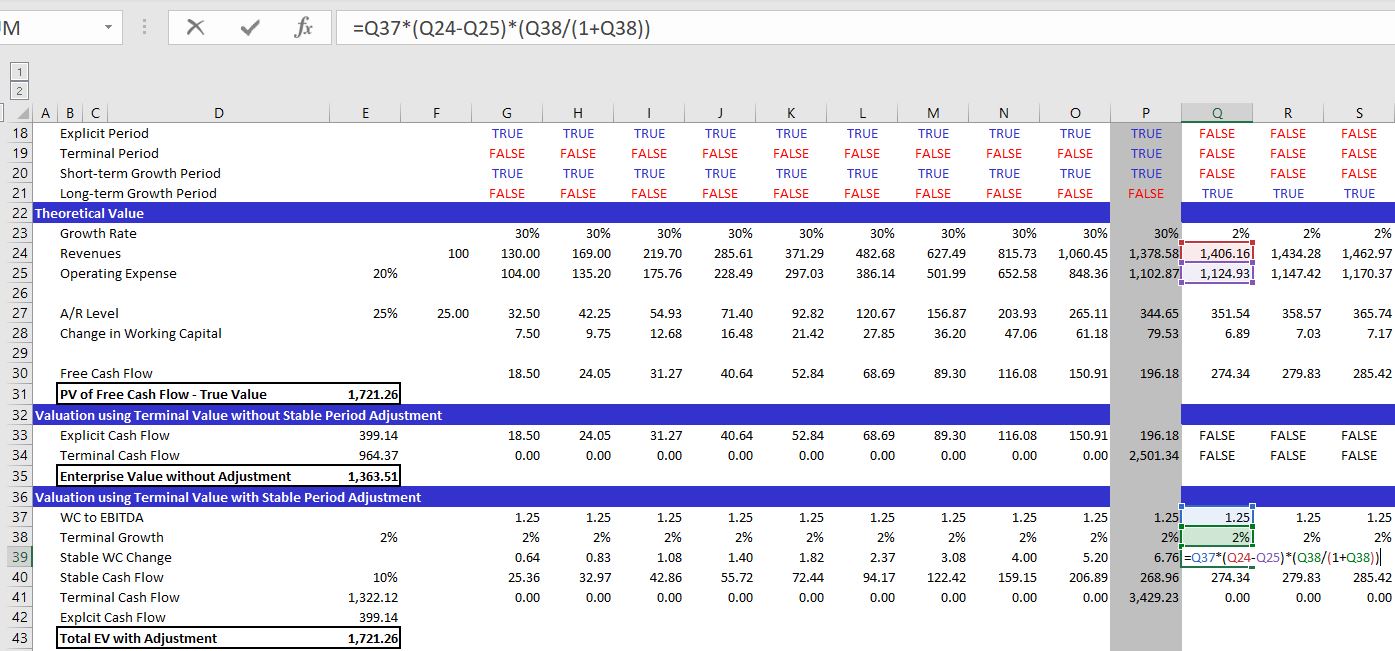Click outline level 1 button

(17, 69)
